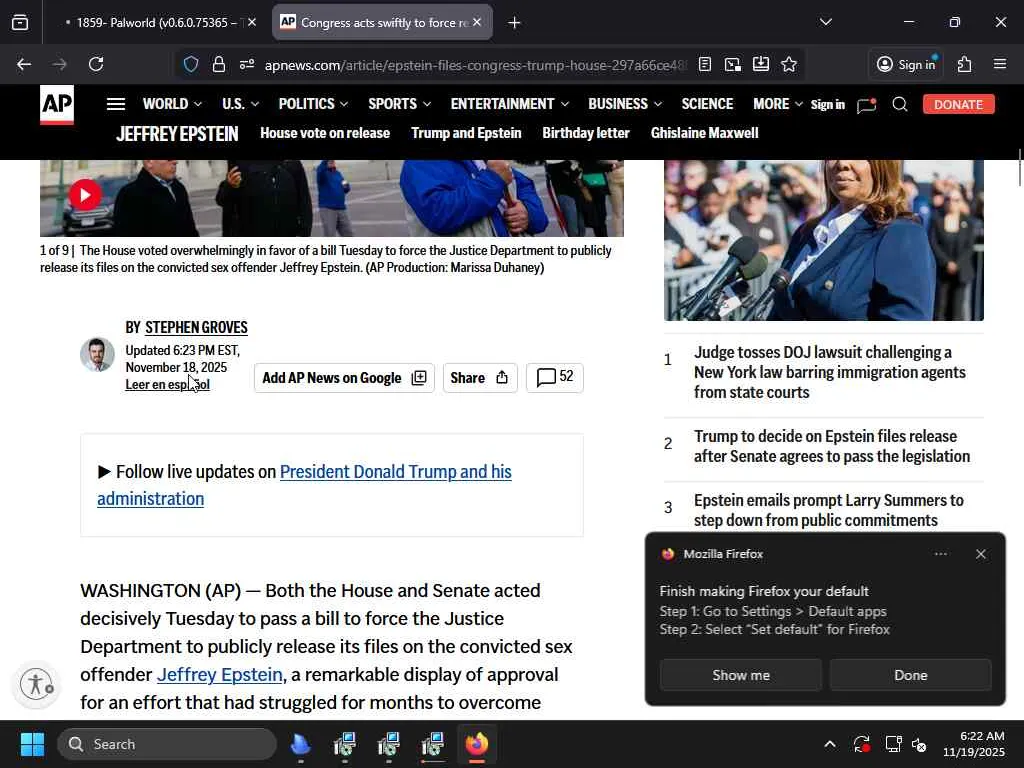Click Leer en español link
1024x768 pixels.
(167, 384)
